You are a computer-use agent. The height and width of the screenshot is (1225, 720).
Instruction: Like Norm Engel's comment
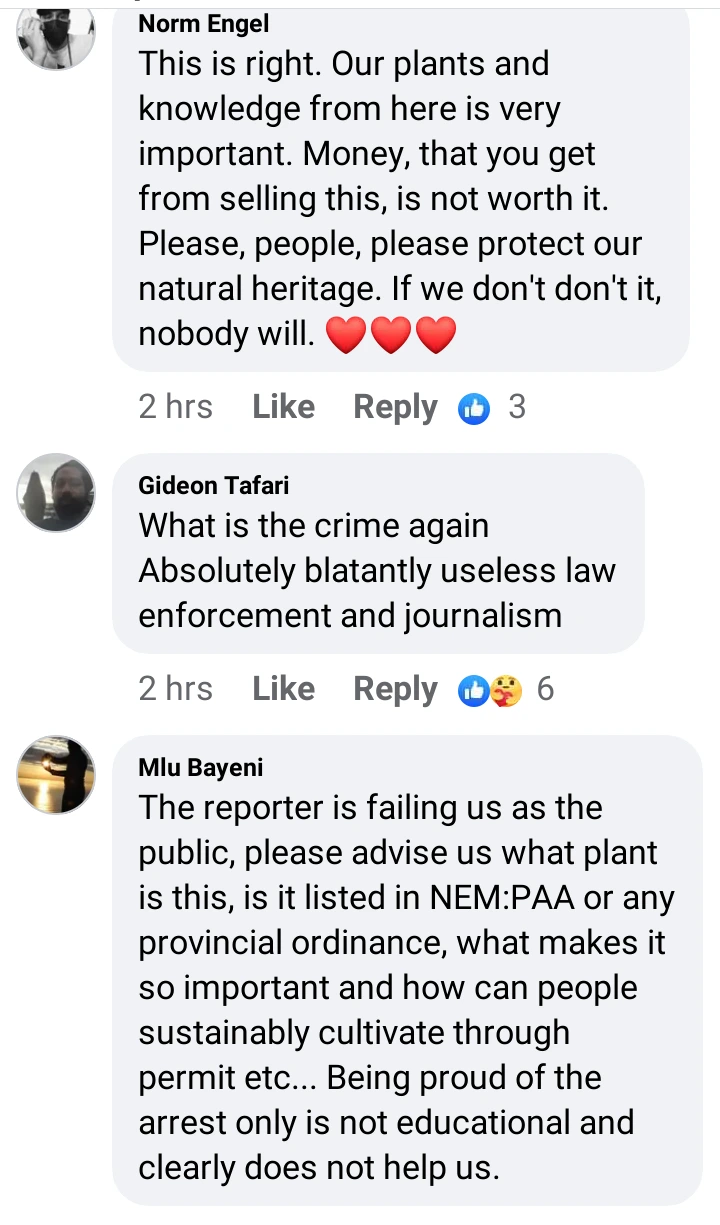click(283, 407)
